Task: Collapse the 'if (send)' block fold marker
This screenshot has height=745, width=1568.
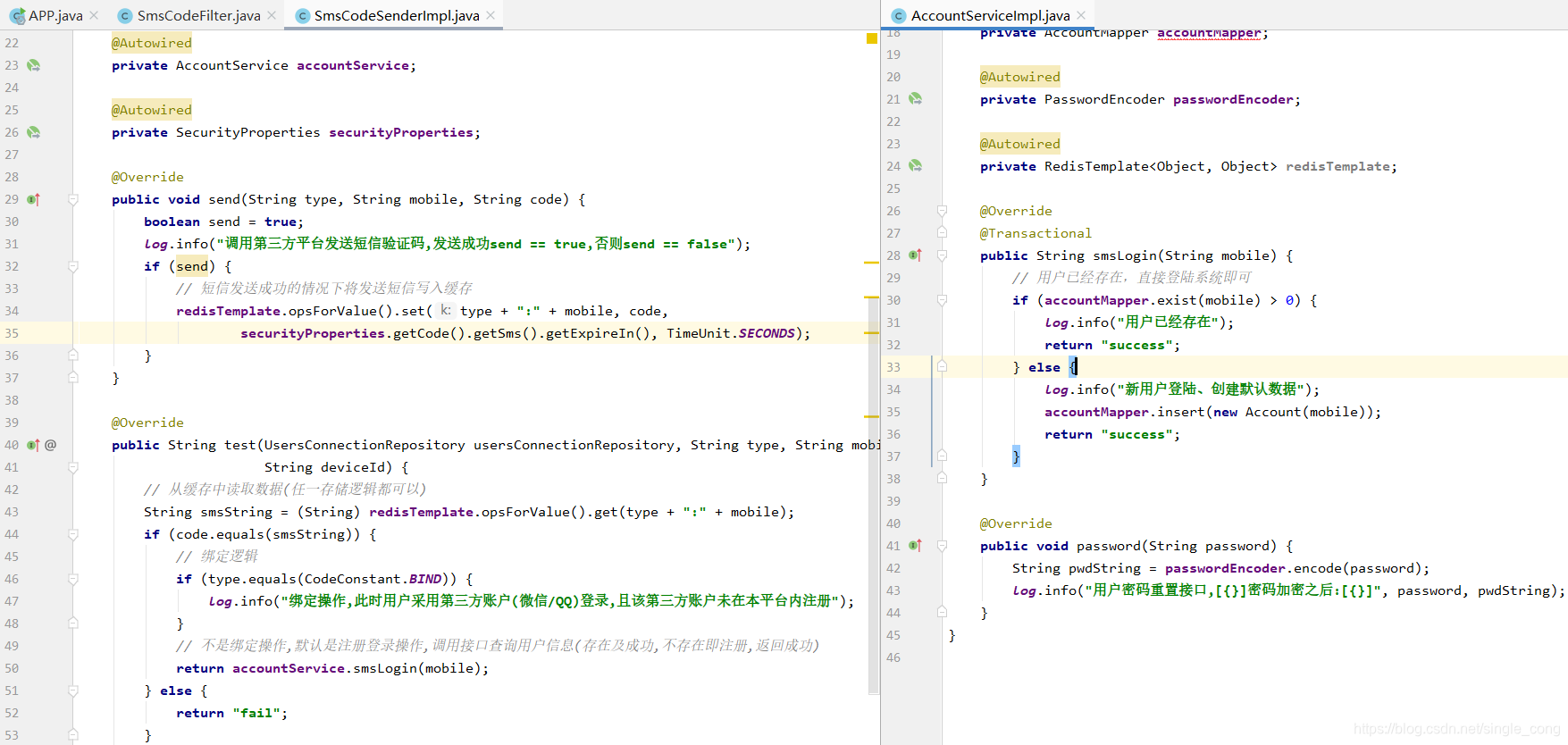Action: click(x=73, y=266)
